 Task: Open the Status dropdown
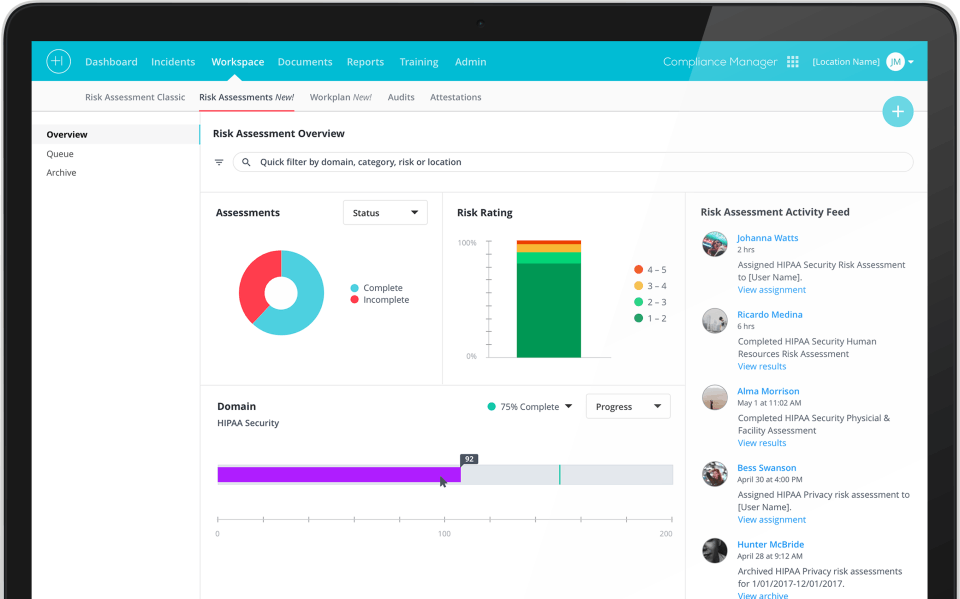[x=385, y=213]
